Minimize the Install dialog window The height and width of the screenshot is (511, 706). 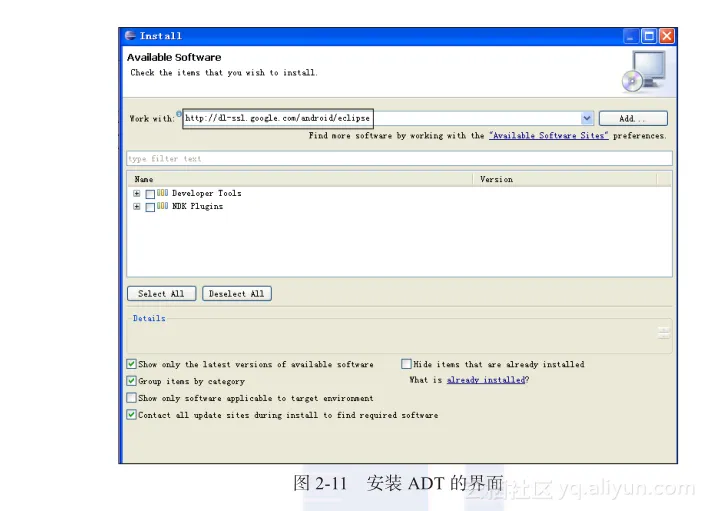coord(631,36)
